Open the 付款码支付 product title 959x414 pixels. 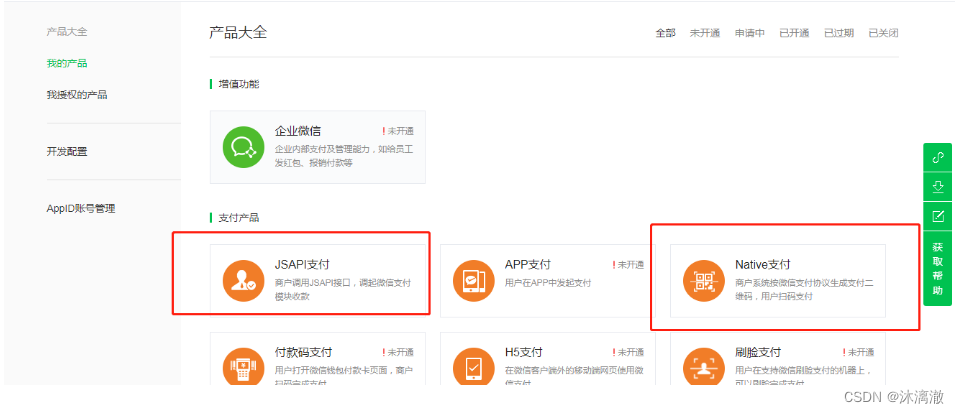303,352
